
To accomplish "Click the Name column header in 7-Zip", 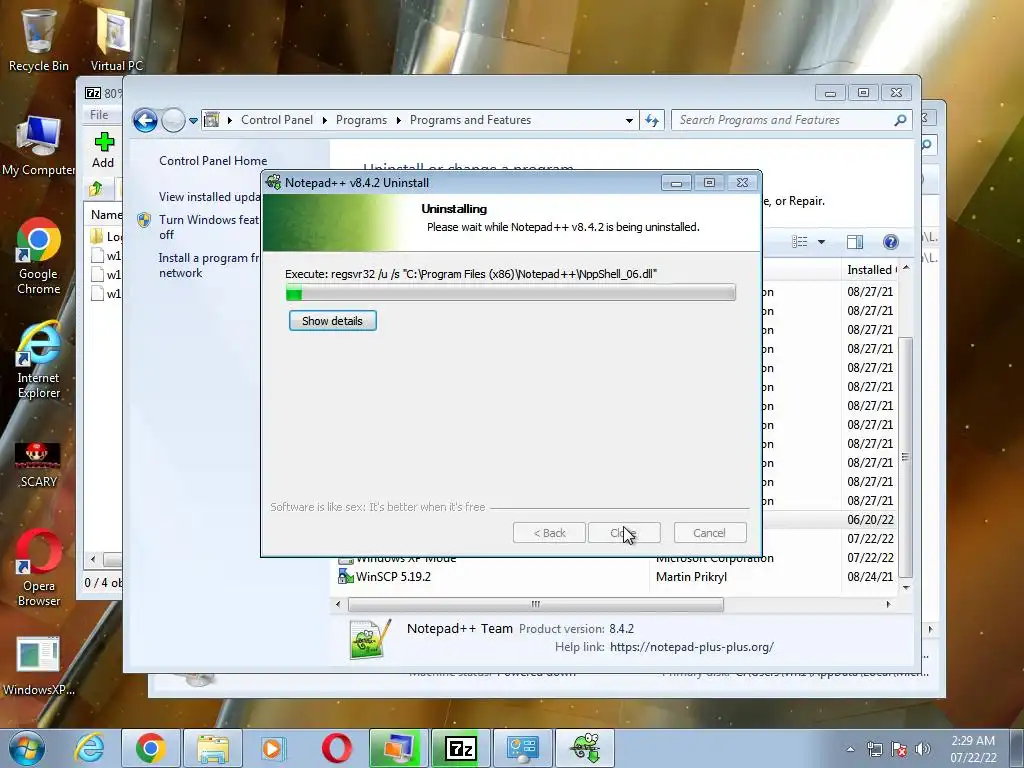I will [x=105, y=215].
